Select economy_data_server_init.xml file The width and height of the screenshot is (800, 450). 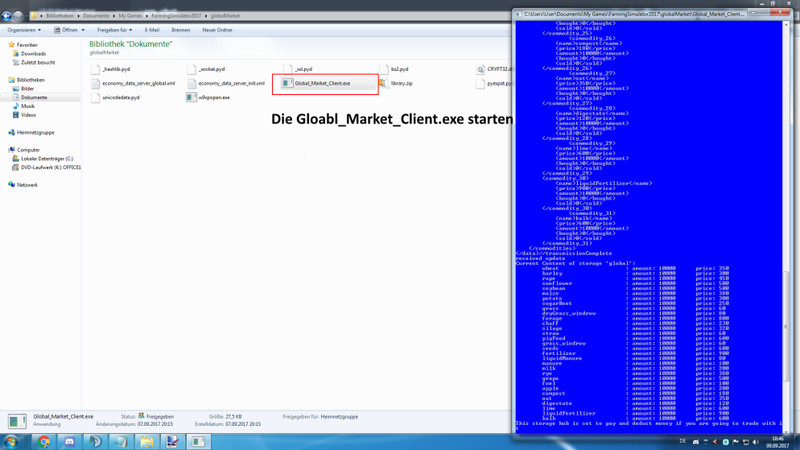coord(231,84)
